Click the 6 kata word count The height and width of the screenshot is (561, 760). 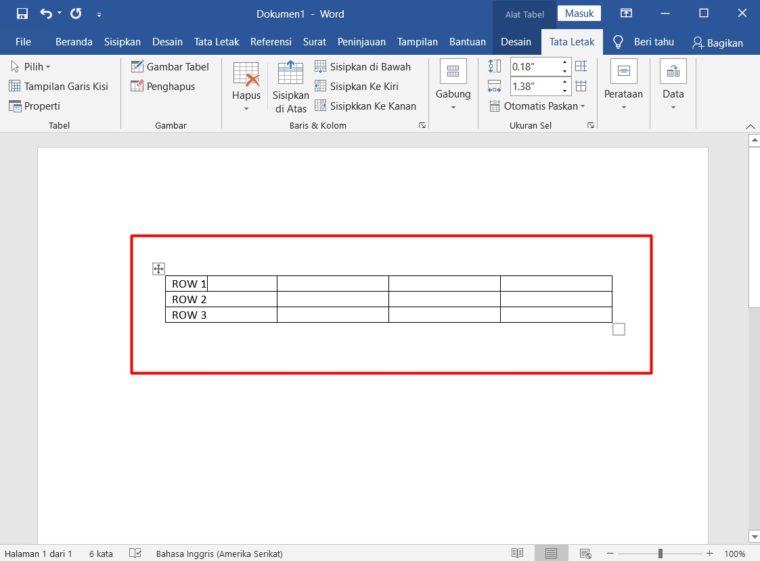click(x=101, y=553)
